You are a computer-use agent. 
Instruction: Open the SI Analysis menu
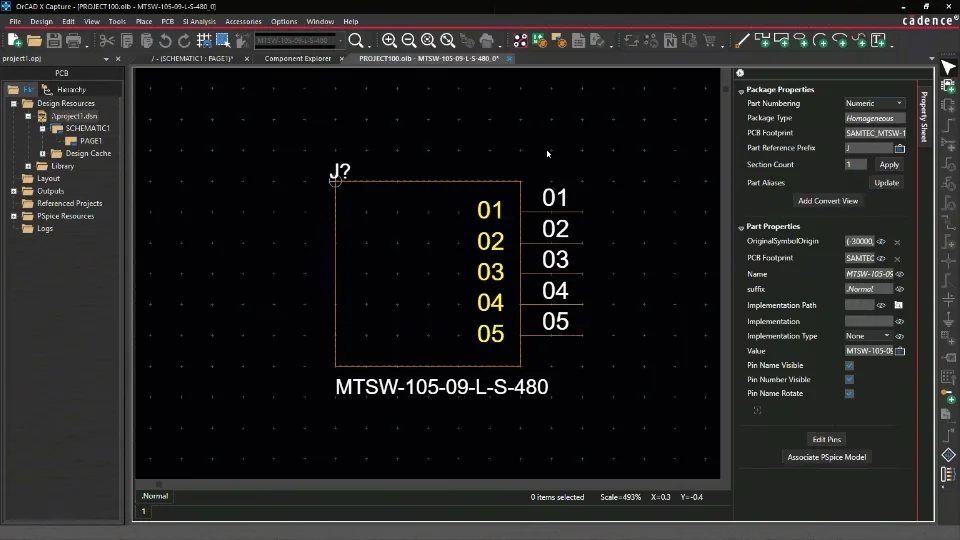199,21
